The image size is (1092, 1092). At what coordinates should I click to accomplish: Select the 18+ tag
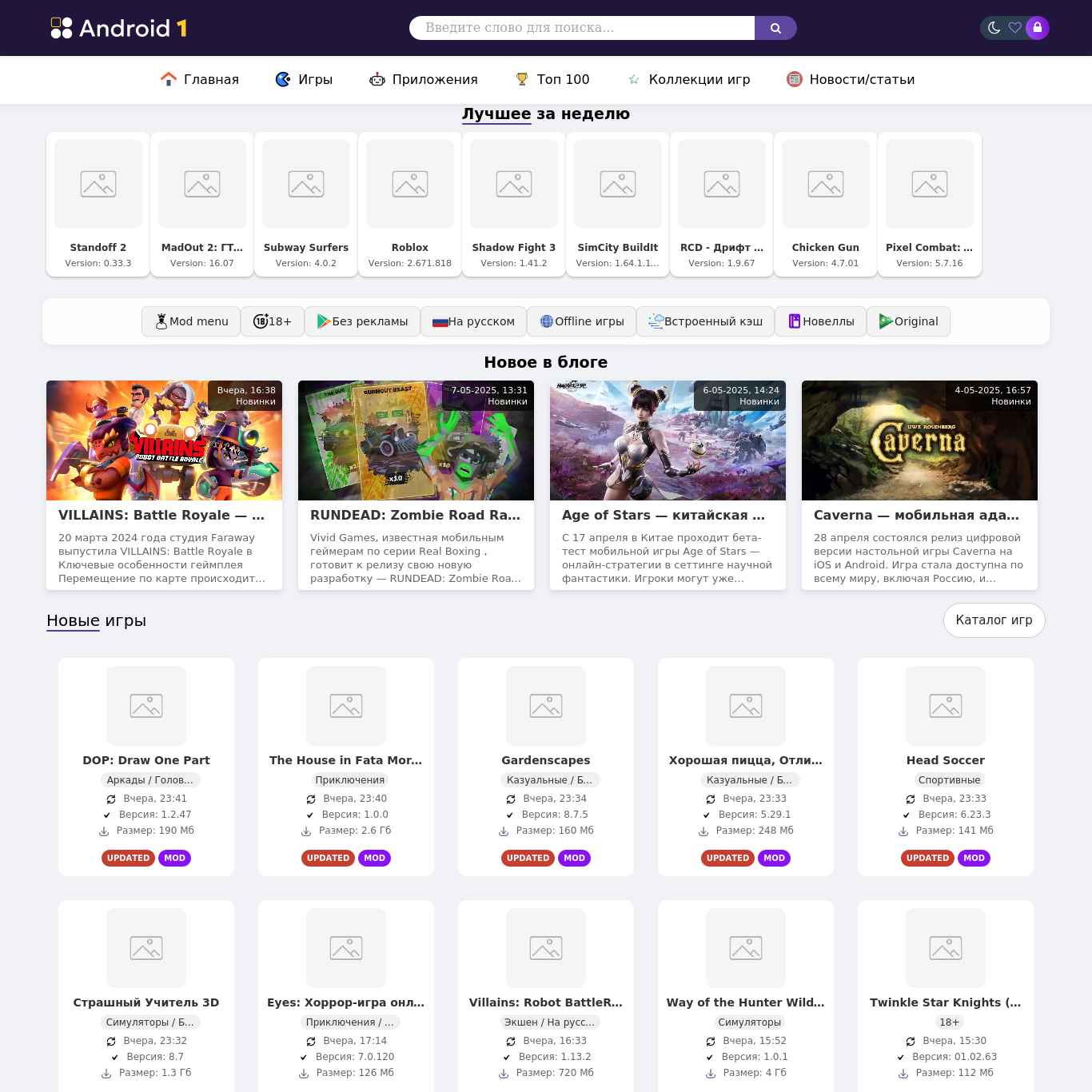(273, 321)
